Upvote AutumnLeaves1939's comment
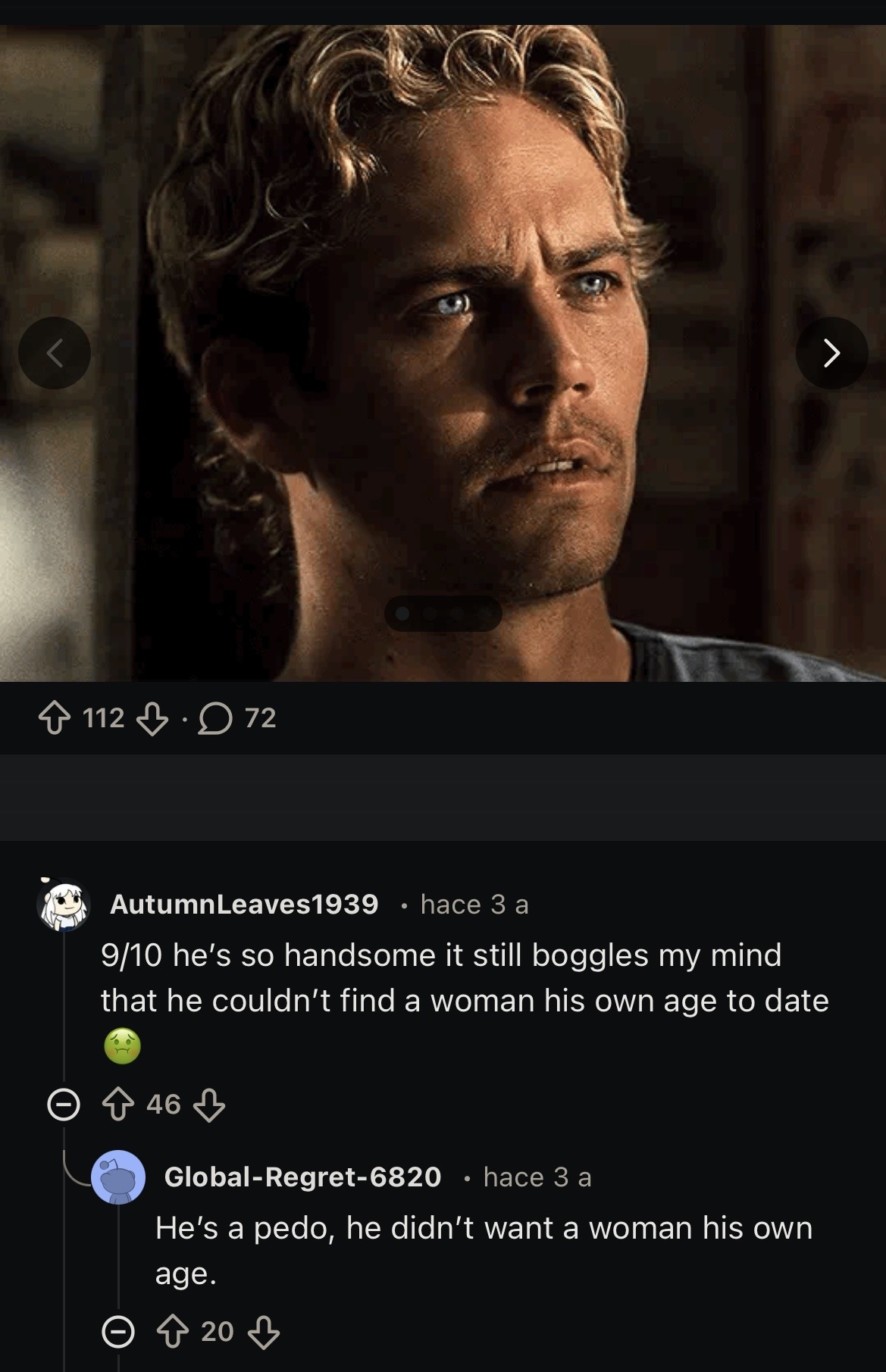Screen dimensions: 886x1372 pos(117,1105)
